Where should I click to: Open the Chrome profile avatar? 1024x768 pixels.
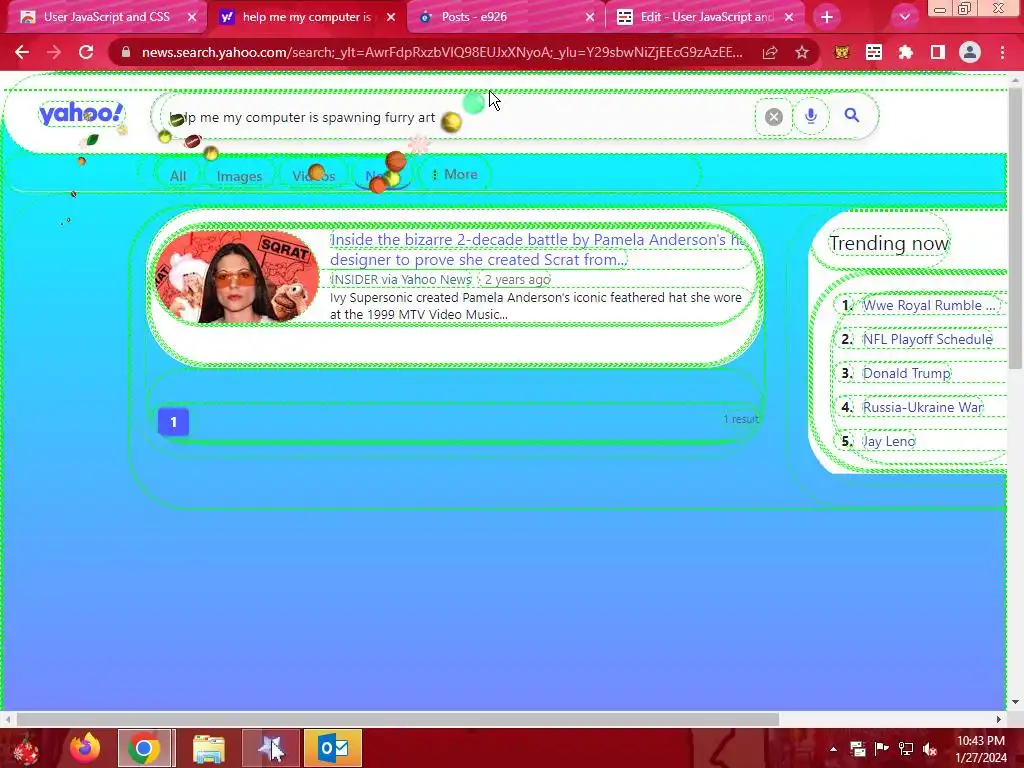click(970, 52)
